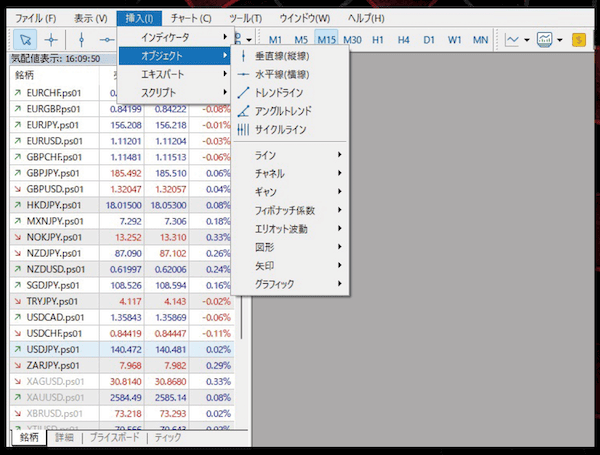600x455 pixels.
Task: Expand the ライン submenu
Action: (290, 155)
